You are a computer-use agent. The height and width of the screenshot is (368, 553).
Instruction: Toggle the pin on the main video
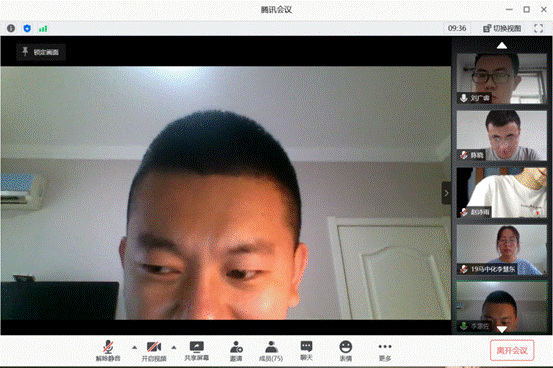point(41,52)
